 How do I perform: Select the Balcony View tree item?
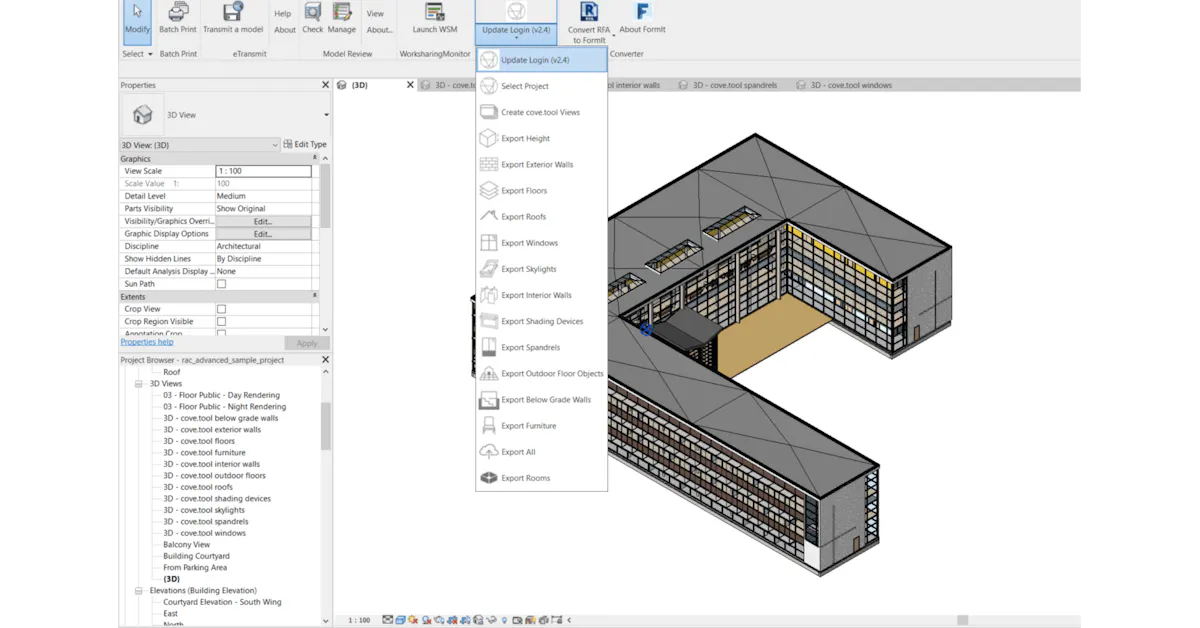(187, 545)
